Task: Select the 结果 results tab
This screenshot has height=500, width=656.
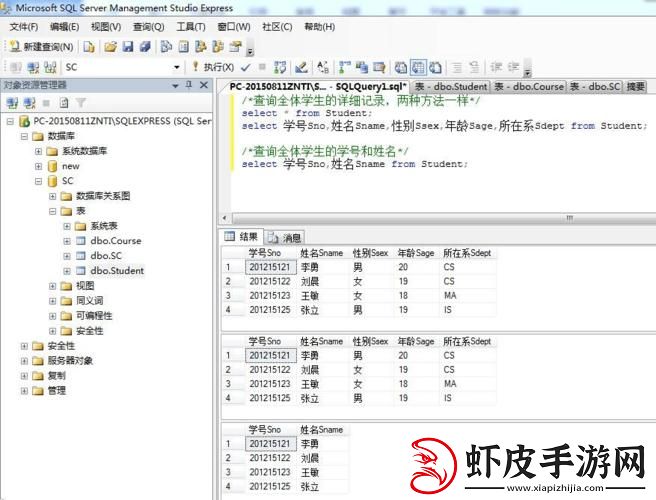Action: 241,237
